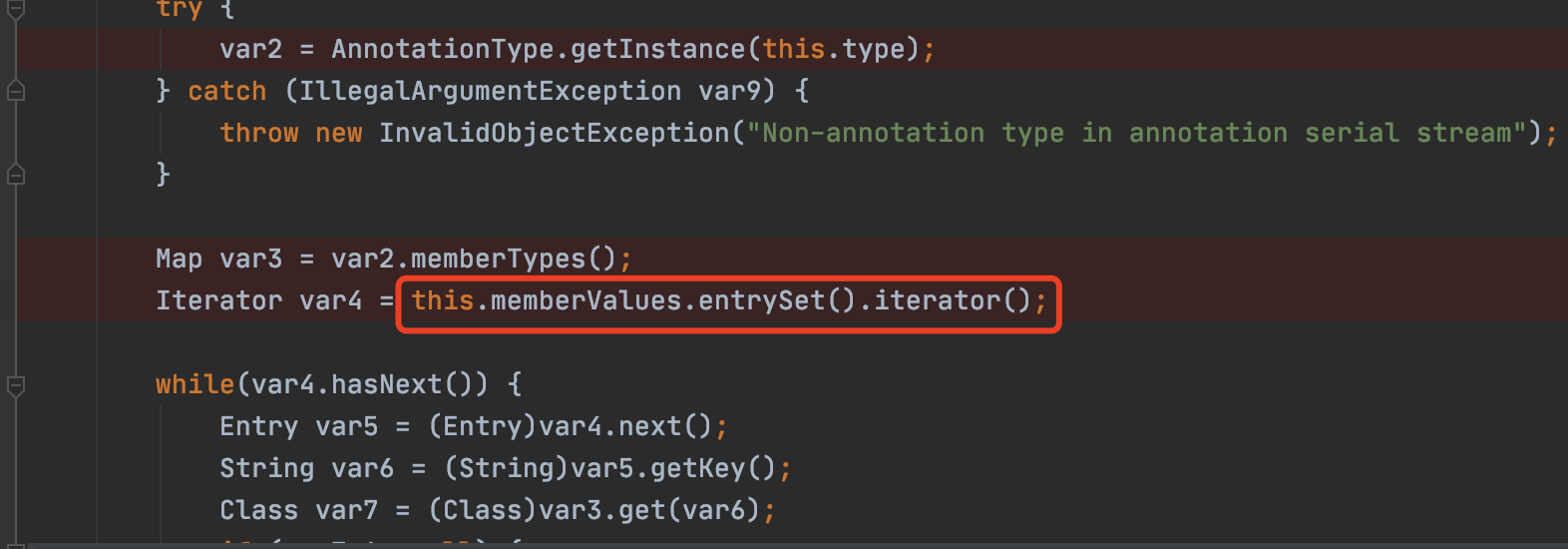Click InvalidObjectException constructor name
The width and height of the screenshot is (1568, 549).
point(554,133)
